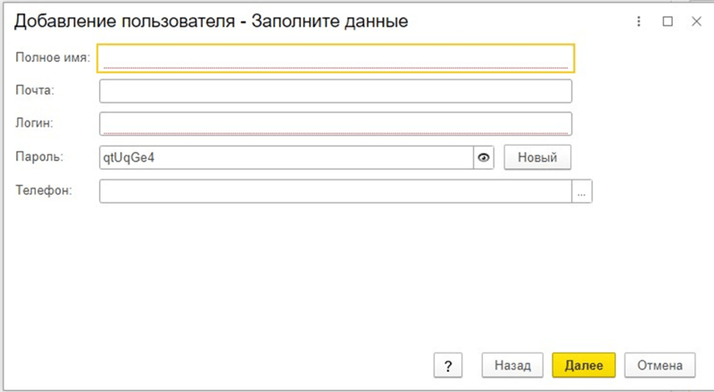Viewport: 714px width, 392px height.
Task: Open help with the question mark button
Action: click(x=448, y=365)
